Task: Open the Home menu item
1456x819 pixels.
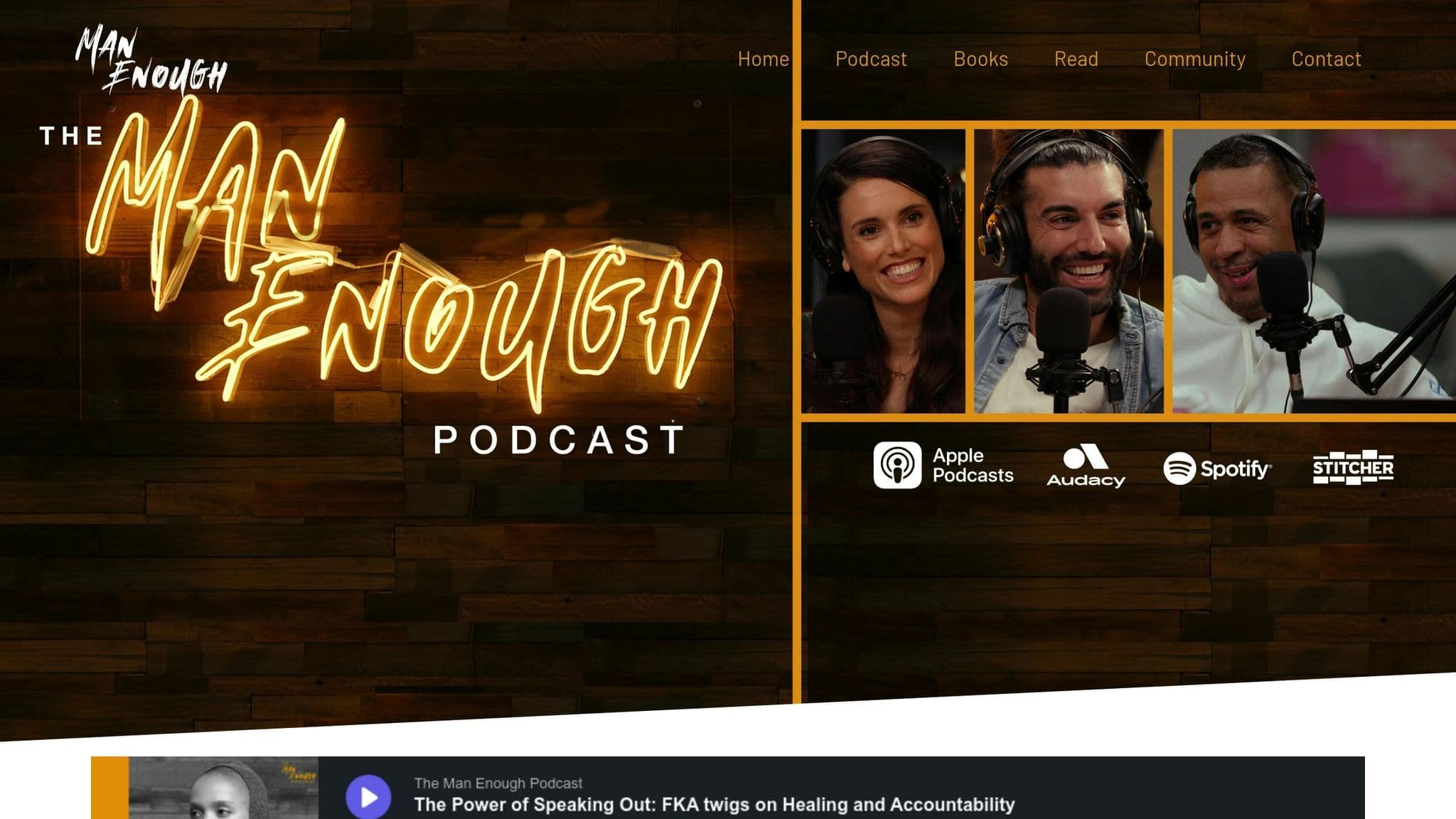Action: point(762,59)
